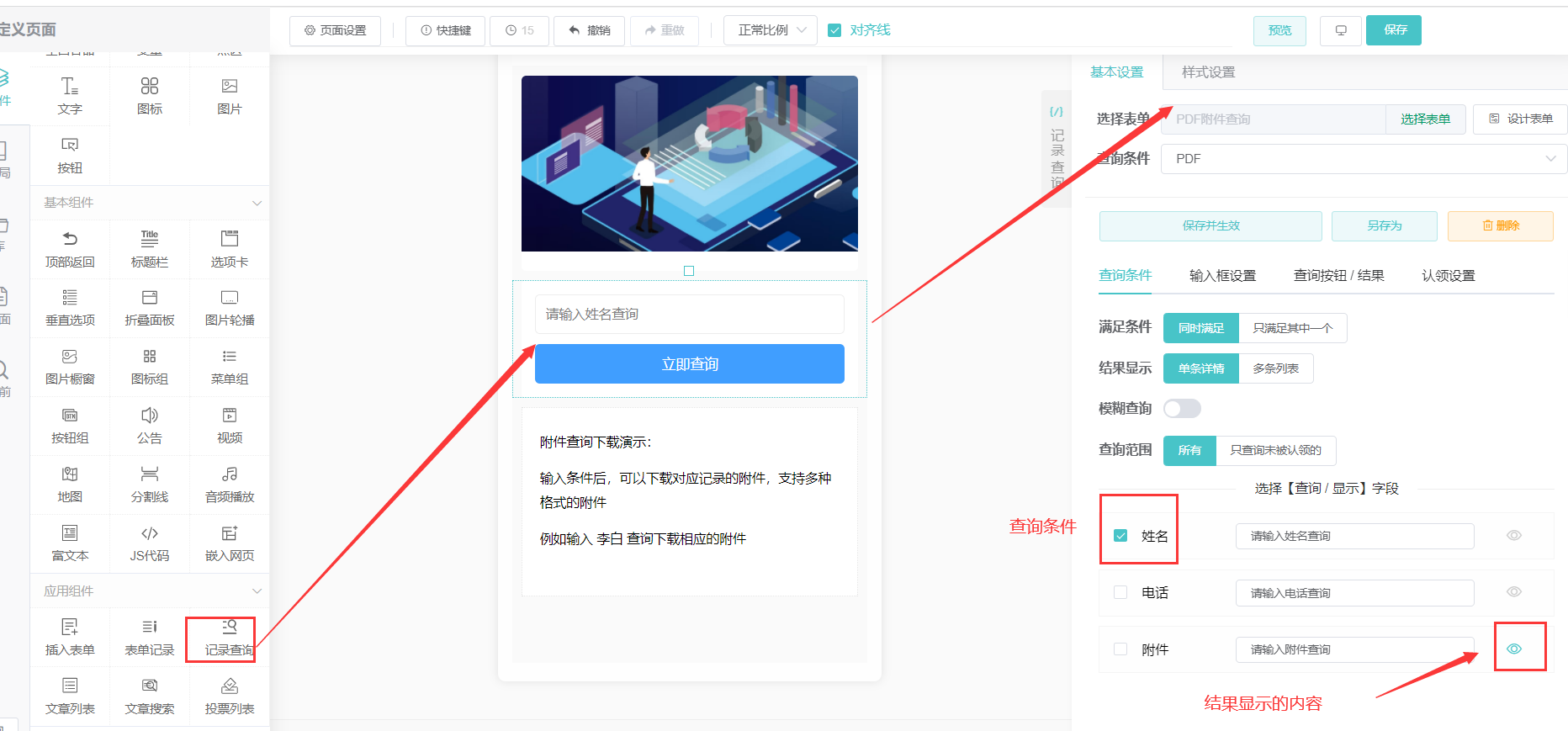Screen dimensions: 1568x731
Task: Add the 顶部返回 component
Action: point(70,249)
